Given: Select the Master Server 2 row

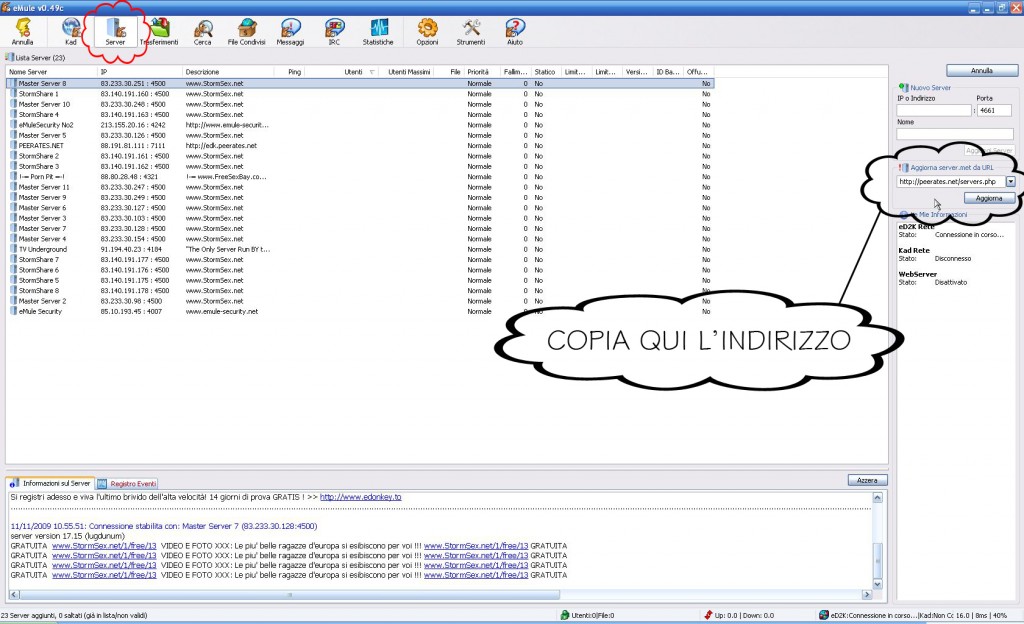Looking at the screenshot, I should pyautogui.click(x=360, y=301).
